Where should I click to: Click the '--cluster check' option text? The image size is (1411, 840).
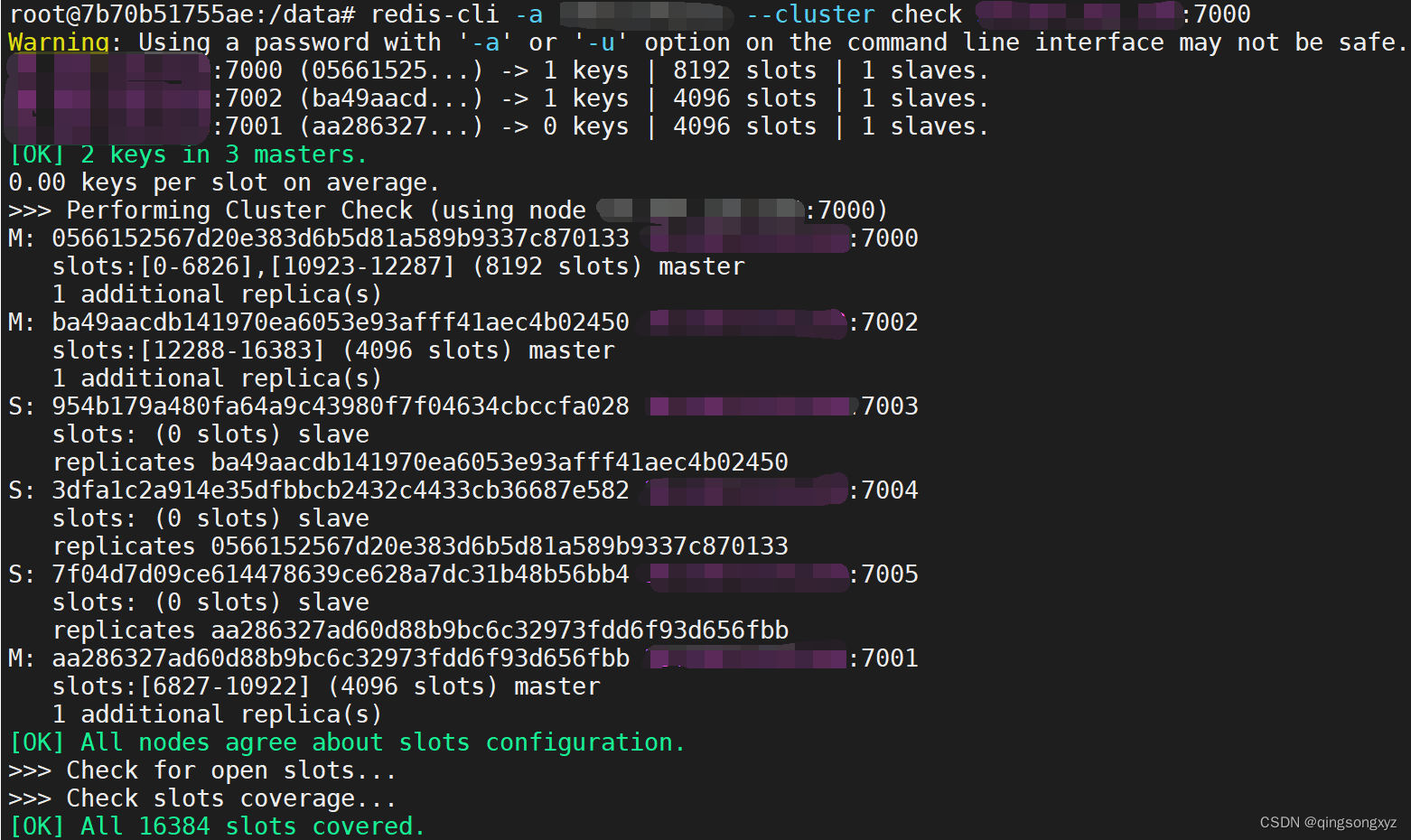coord(855,14)
